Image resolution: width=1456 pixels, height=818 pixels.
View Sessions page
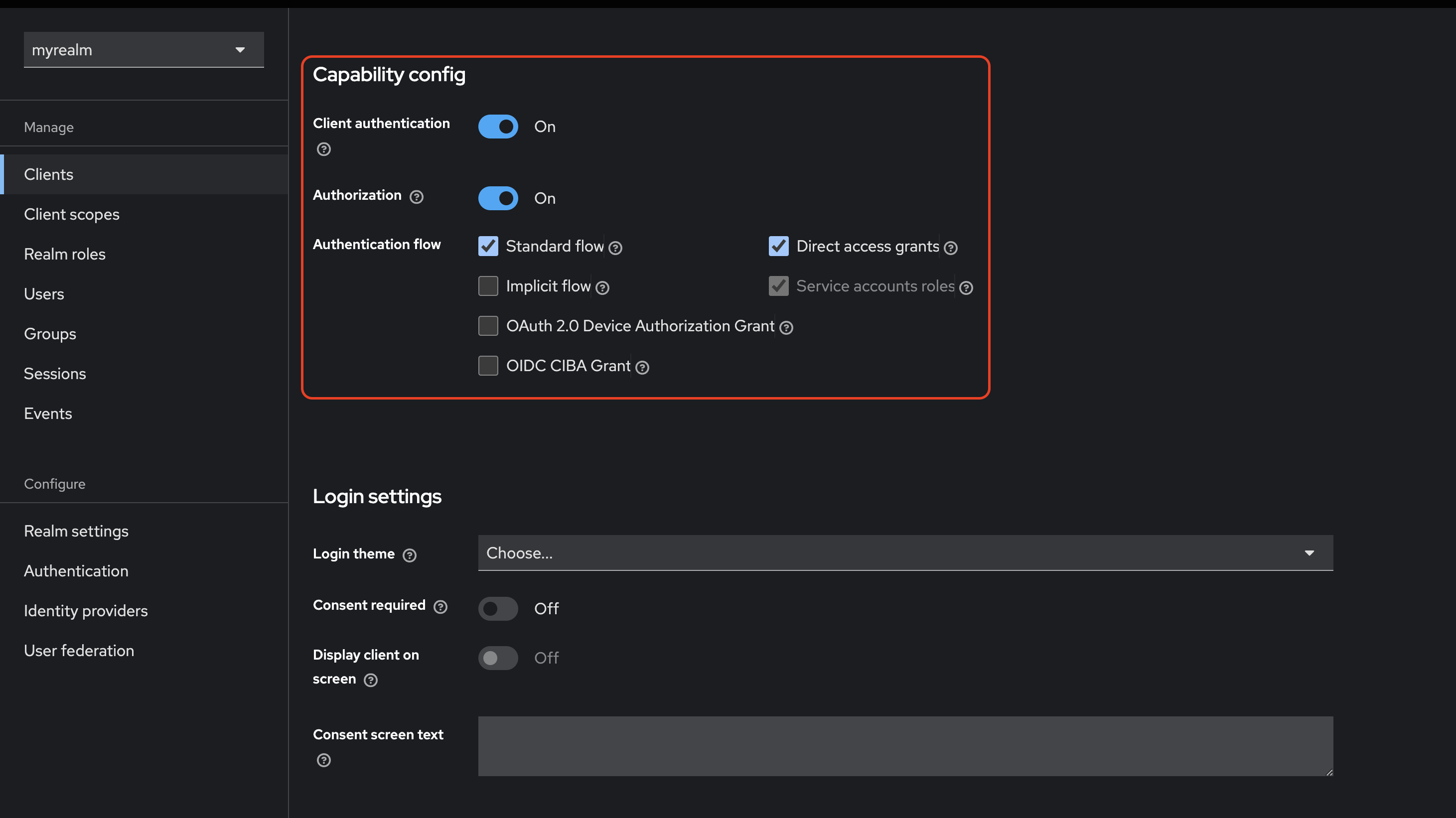[x=144, y=374]
